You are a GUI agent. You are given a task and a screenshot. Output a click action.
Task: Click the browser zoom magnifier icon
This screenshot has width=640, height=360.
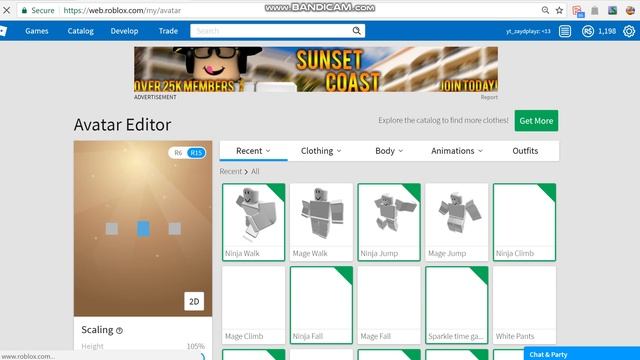(x=545, y=10)
